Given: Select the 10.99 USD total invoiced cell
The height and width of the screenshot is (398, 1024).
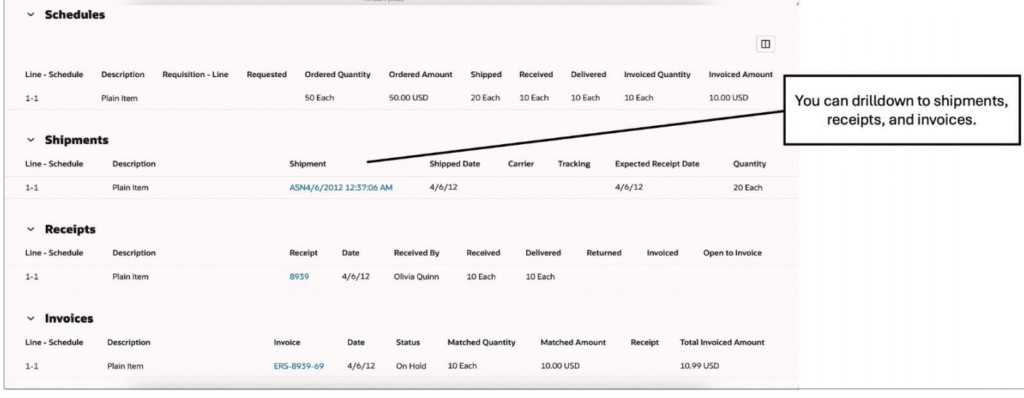Looking at the screenshot, I should [699, 366].
